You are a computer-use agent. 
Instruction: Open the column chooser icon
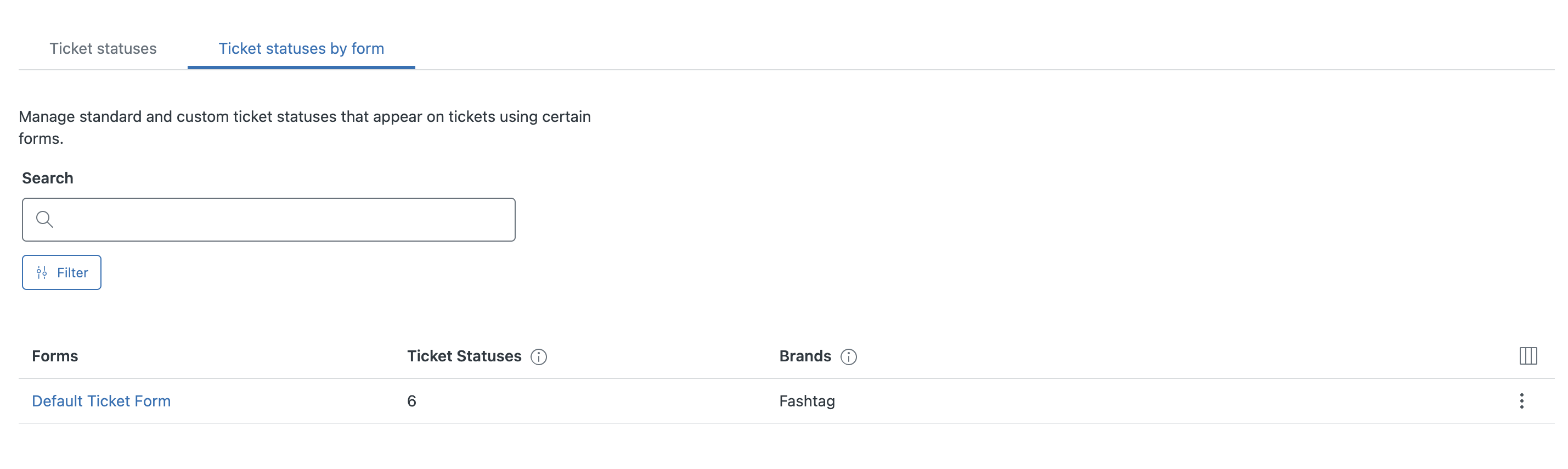tap(1528, 356)
